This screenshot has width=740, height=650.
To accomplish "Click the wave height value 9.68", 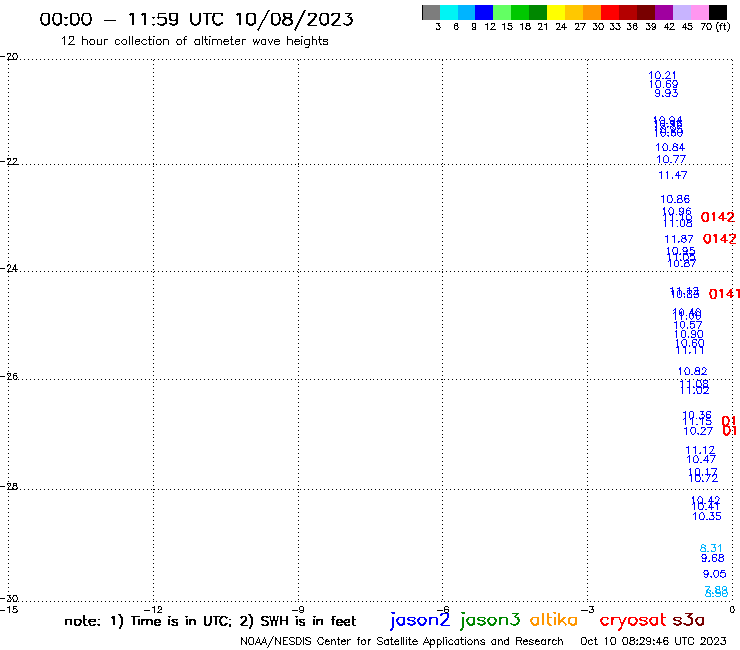I will coord(713,558).
